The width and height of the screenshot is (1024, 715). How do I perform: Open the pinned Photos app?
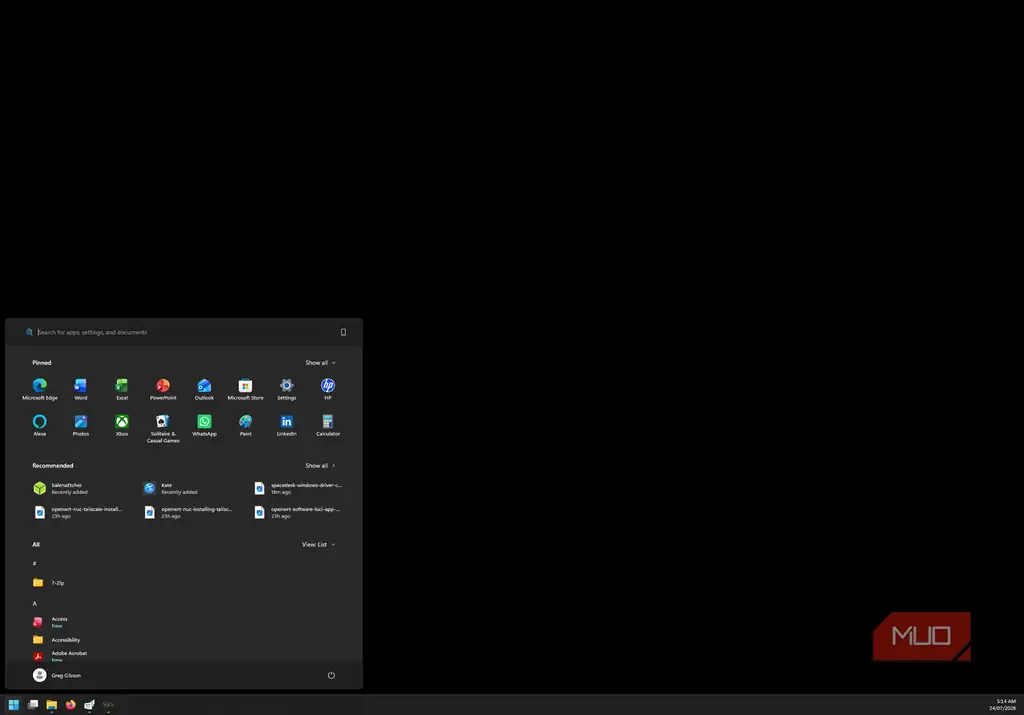(81, 424)
